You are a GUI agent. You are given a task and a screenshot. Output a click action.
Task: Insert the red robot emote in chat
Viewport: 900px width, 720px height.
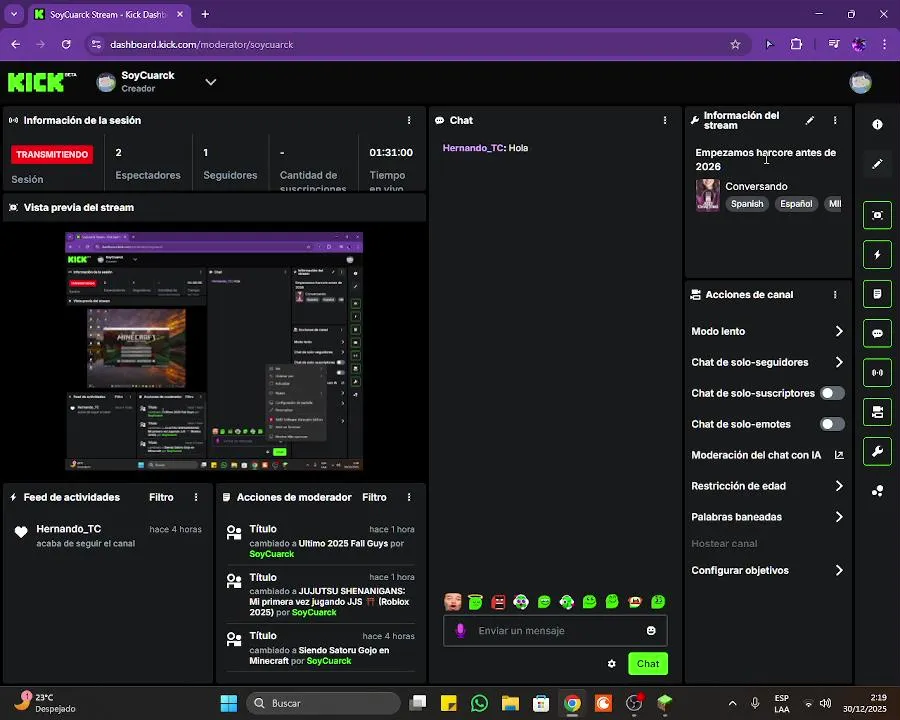(498, 602)
